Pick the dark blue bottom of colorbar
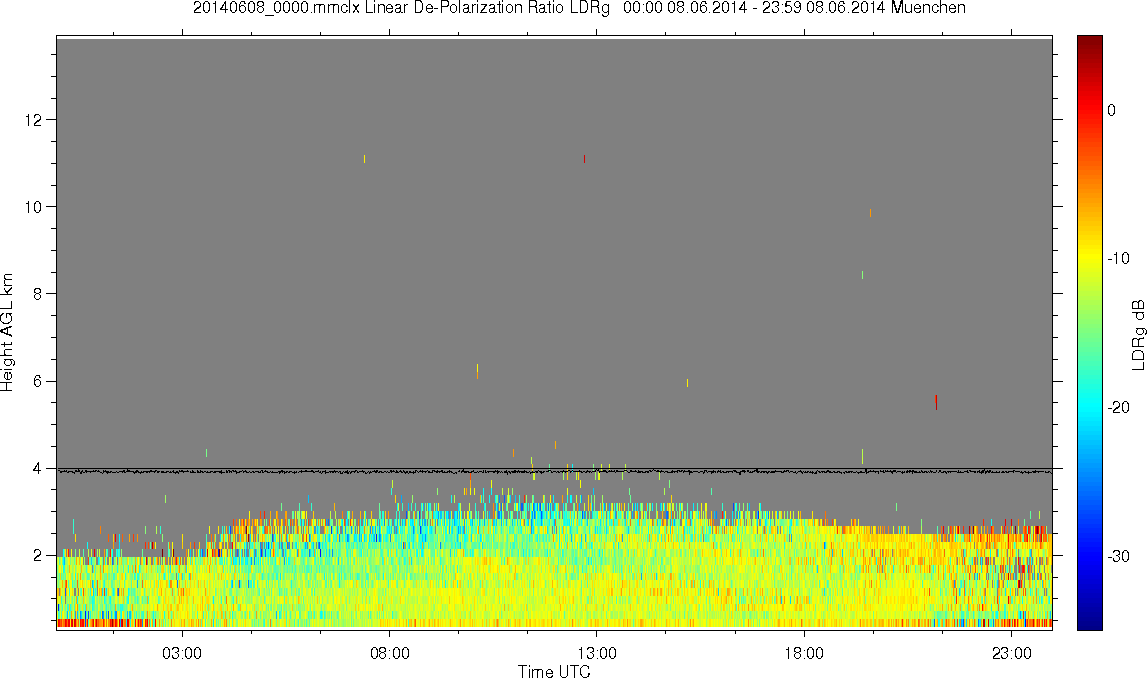 [1089, 620]
